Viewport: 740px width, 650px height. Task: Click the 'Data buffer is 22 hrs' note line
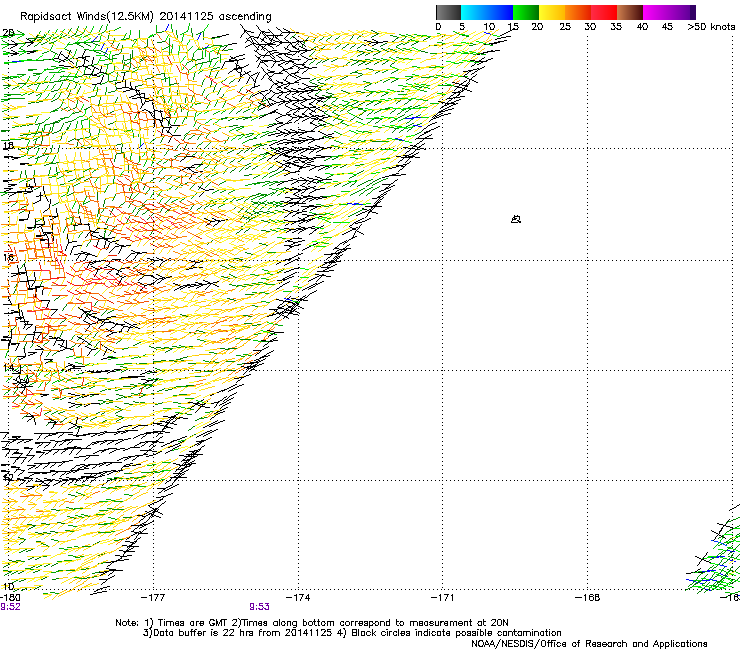352,633
